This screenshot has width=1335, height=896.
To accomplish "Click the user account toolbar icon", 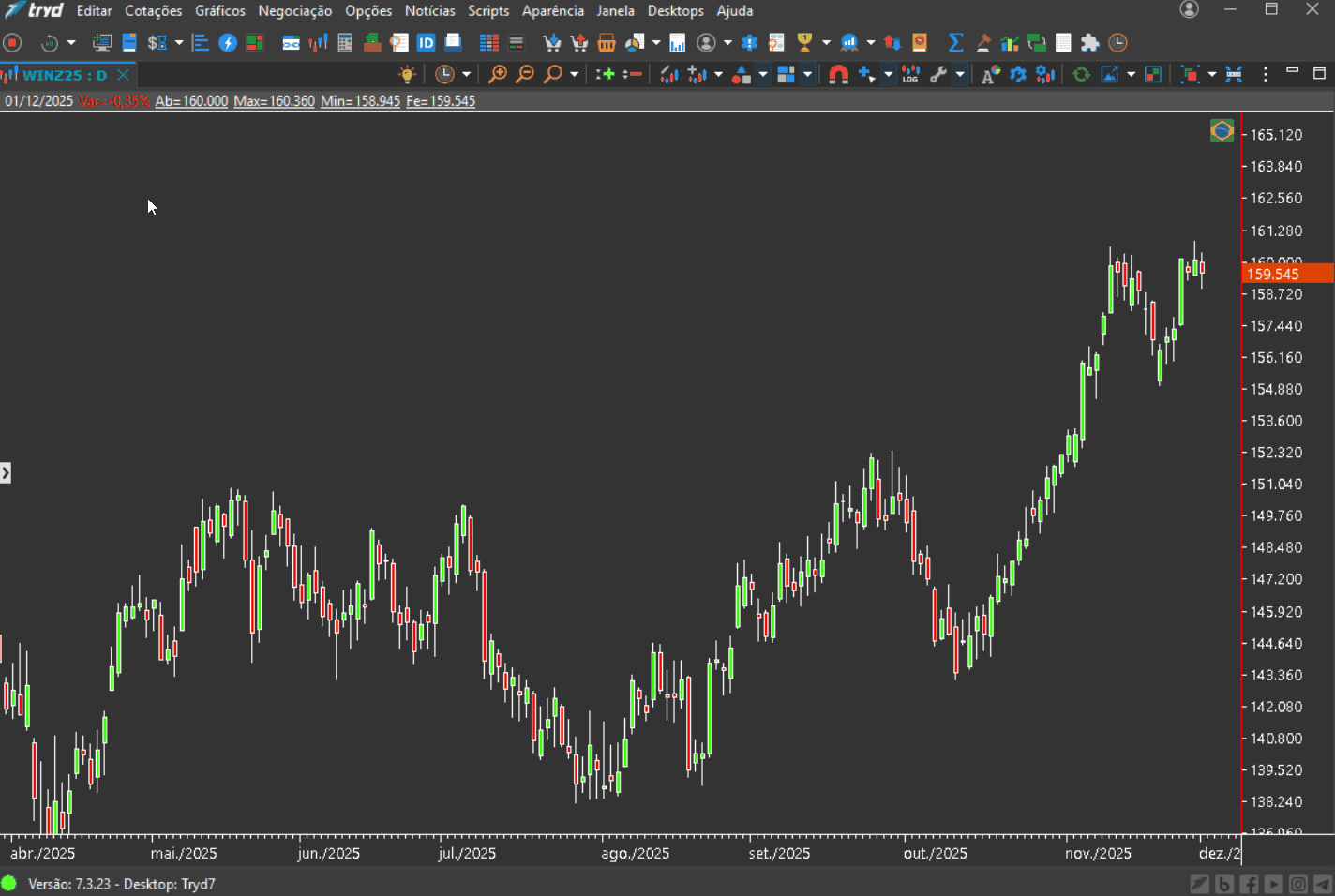I will pos(706,43).
